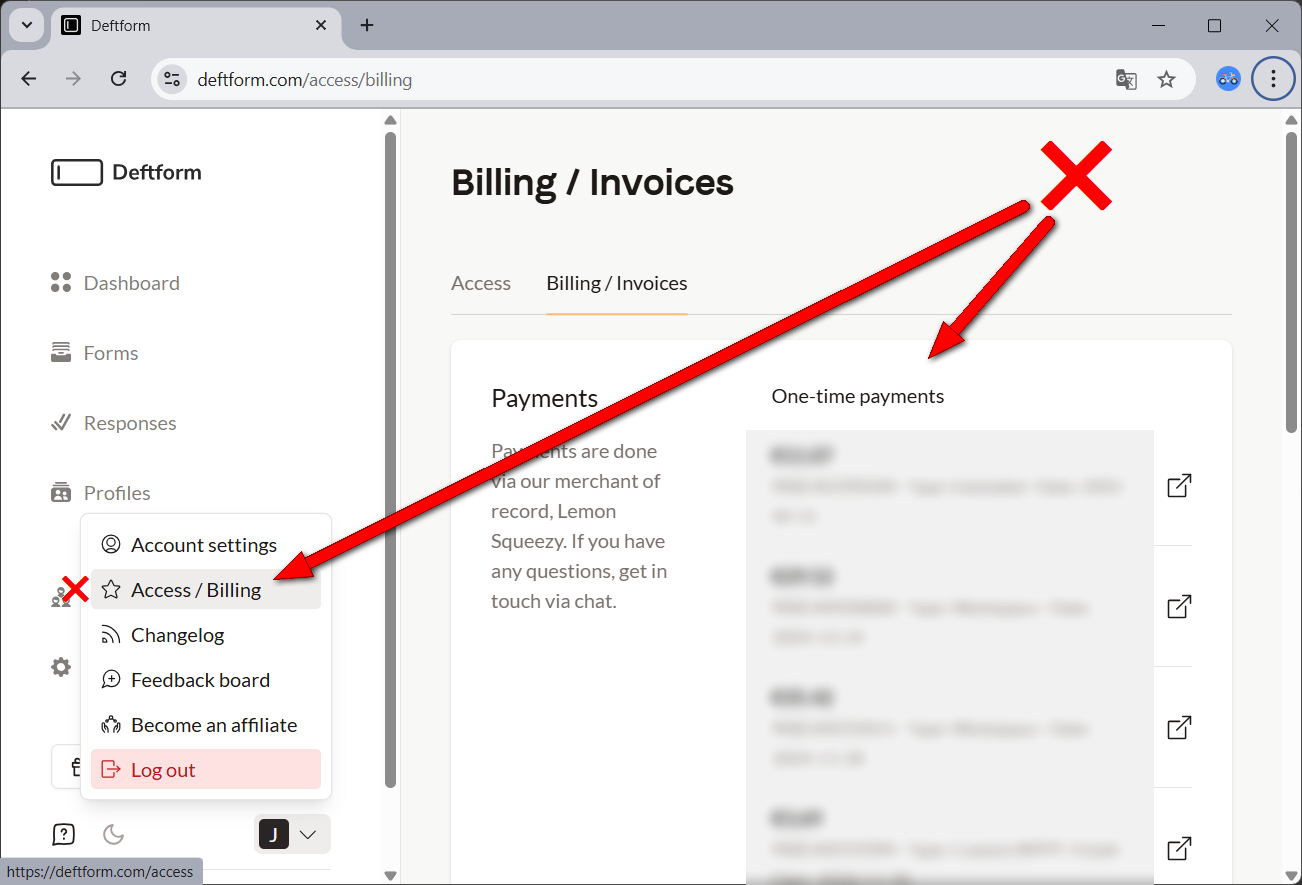Viewport: 1302px width, 885px height.
Task: Choose Account settings from the menu
Action: click(206, 545)
